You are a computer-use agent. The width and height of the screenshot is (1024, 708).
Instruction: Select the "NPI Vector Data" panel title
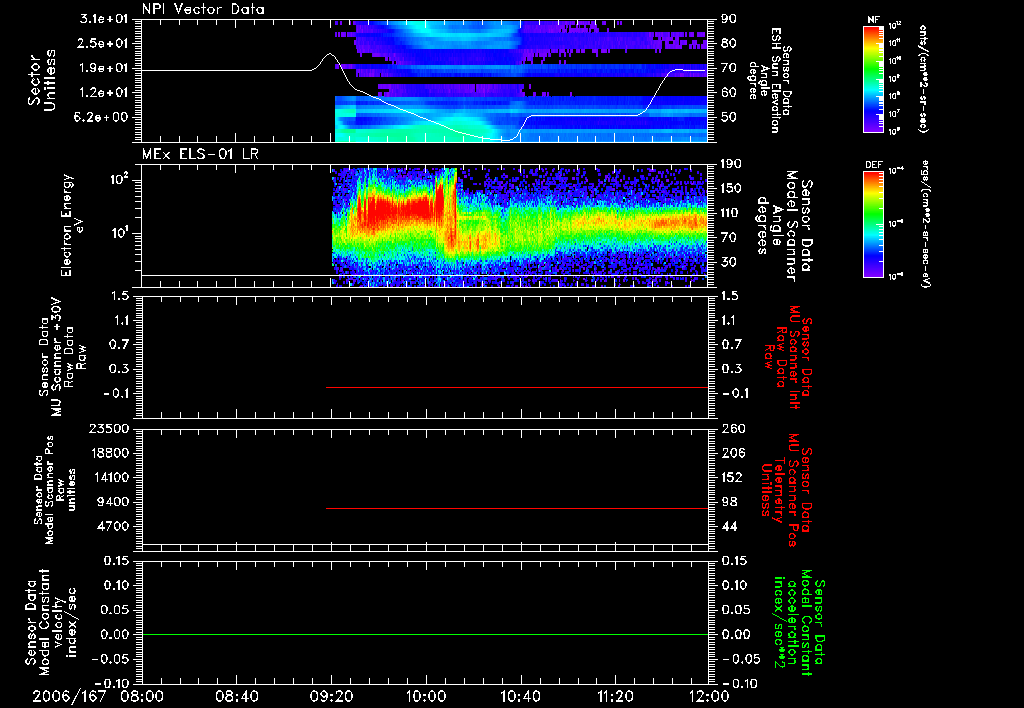pos(204,9)
